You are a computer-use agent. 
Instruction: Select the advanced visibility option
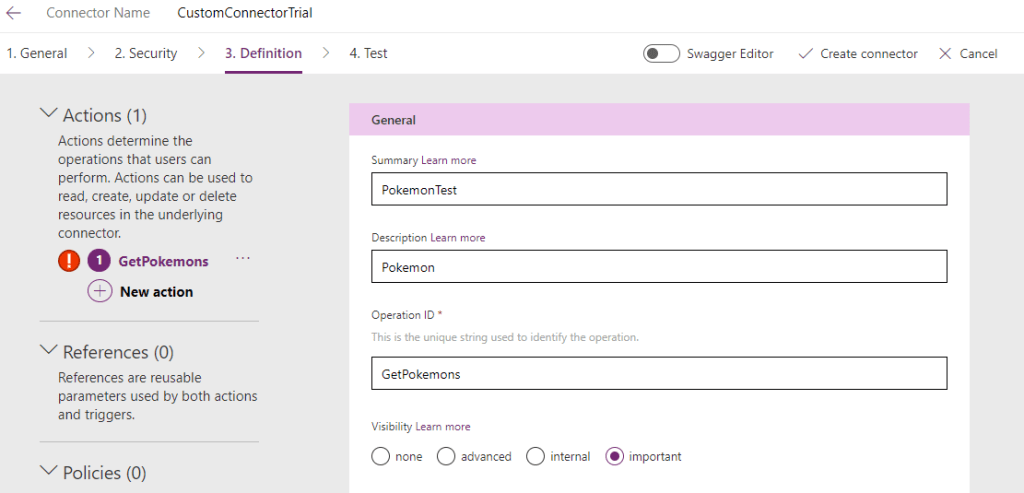447,456
